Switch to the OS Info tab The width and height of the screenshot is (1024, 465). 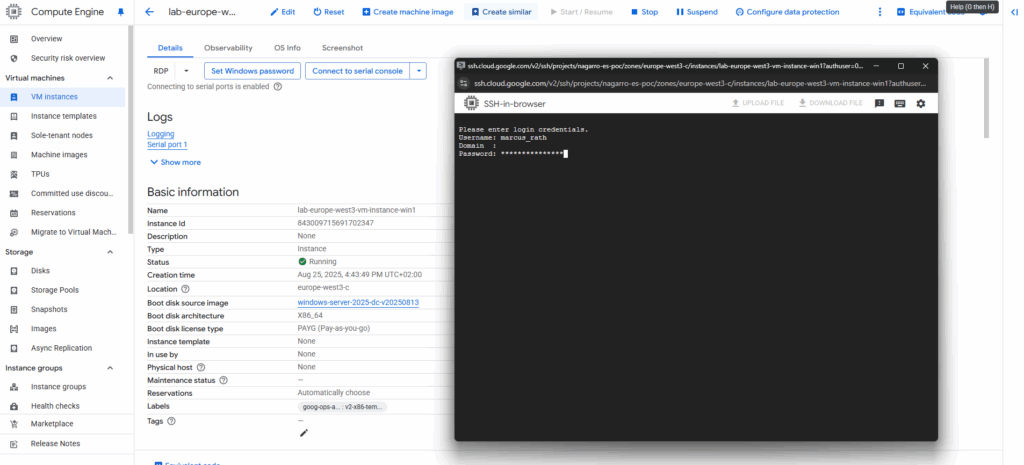coord(287,48)
